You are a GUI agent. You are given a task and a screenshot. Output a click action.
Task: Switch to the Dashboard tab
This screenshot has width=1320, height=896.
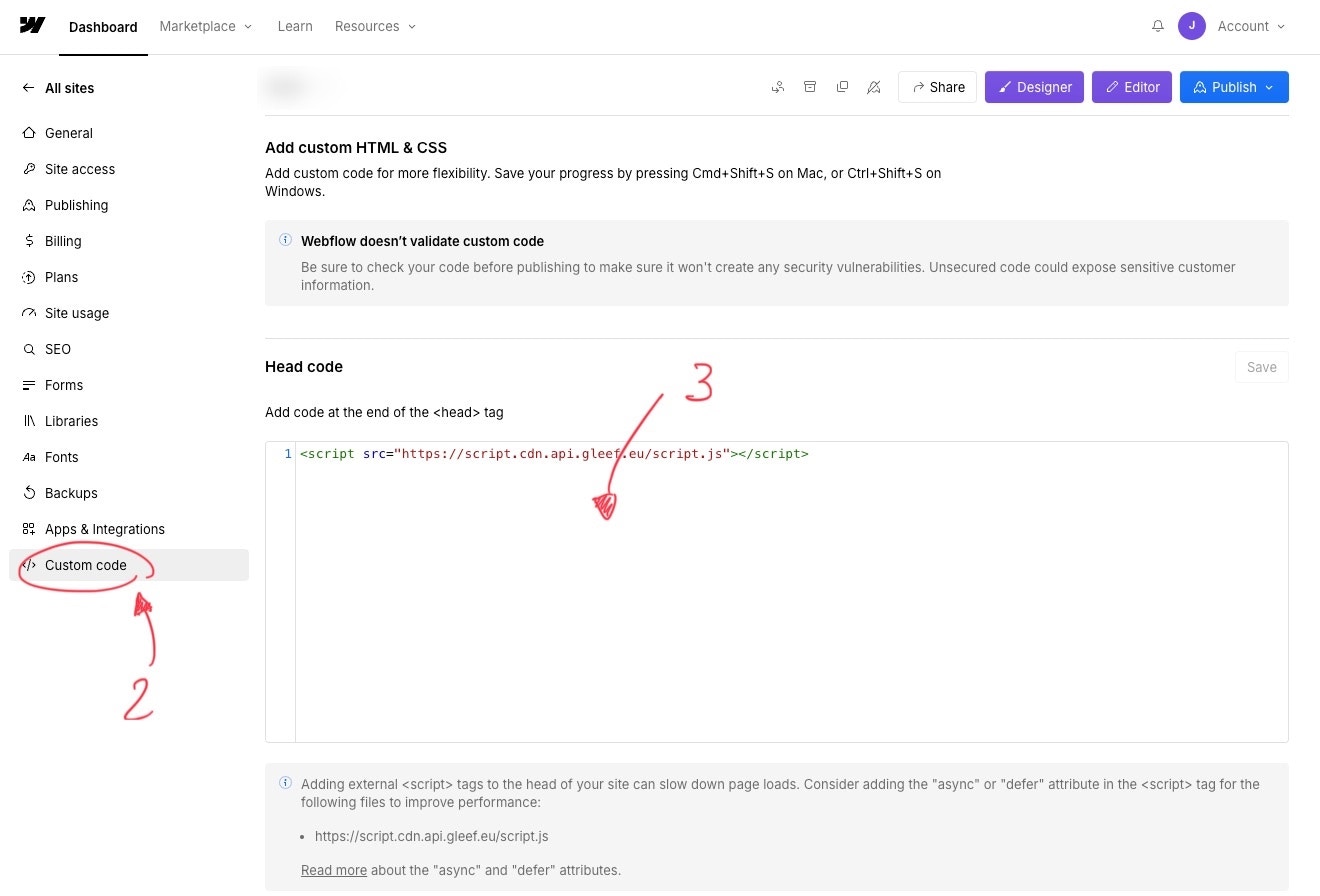(102, 27)
